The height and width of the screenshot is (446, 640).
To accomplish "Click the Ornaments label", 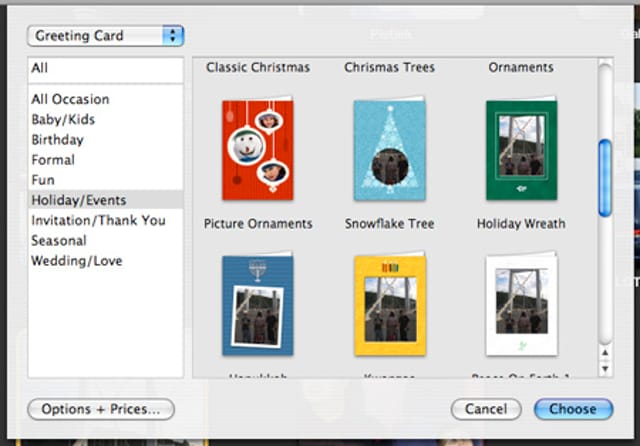I will pyautogui.click(x=521, y=67).
